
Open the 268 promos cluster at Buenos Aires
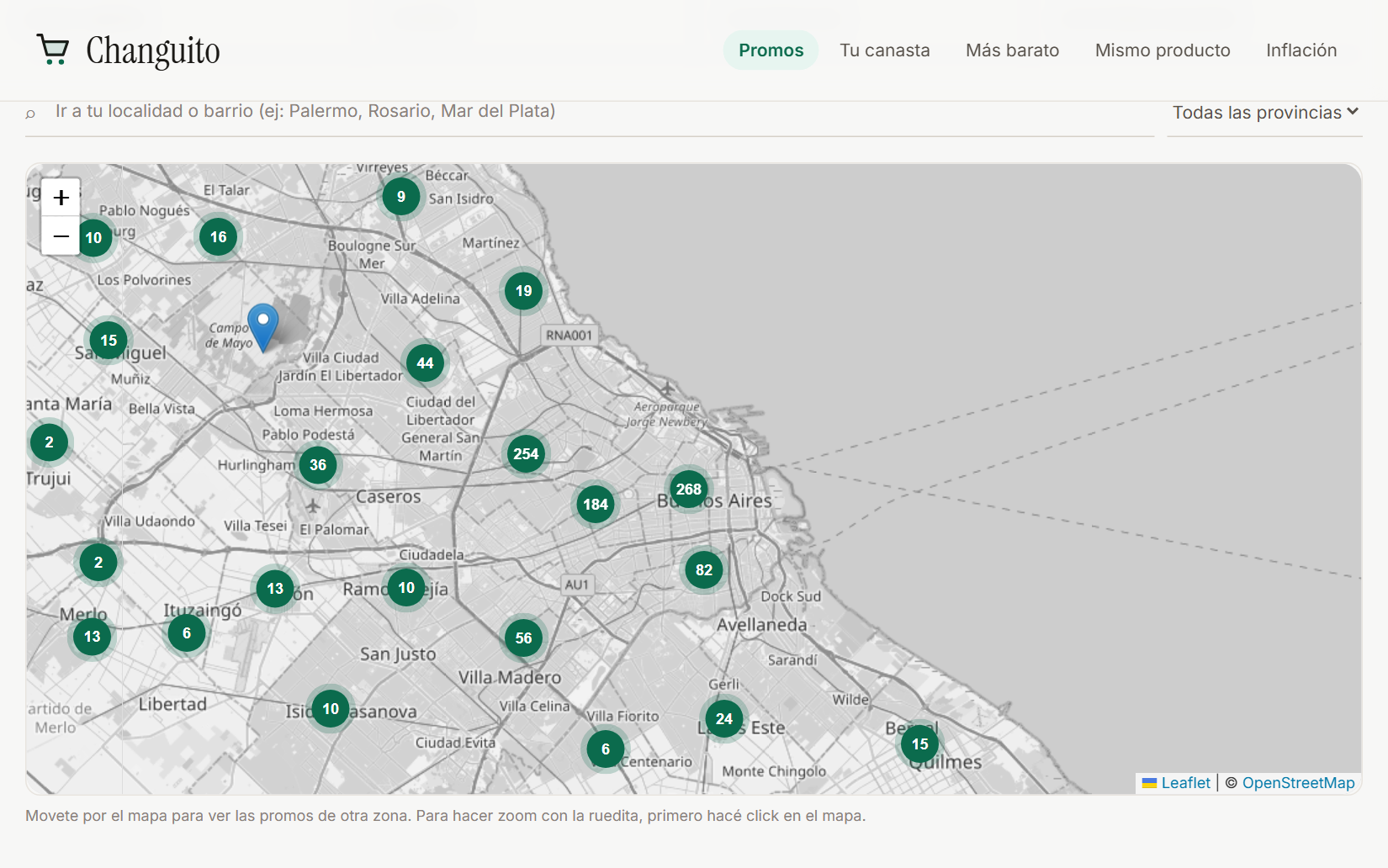pyautogui.click(x=689, y=490)
